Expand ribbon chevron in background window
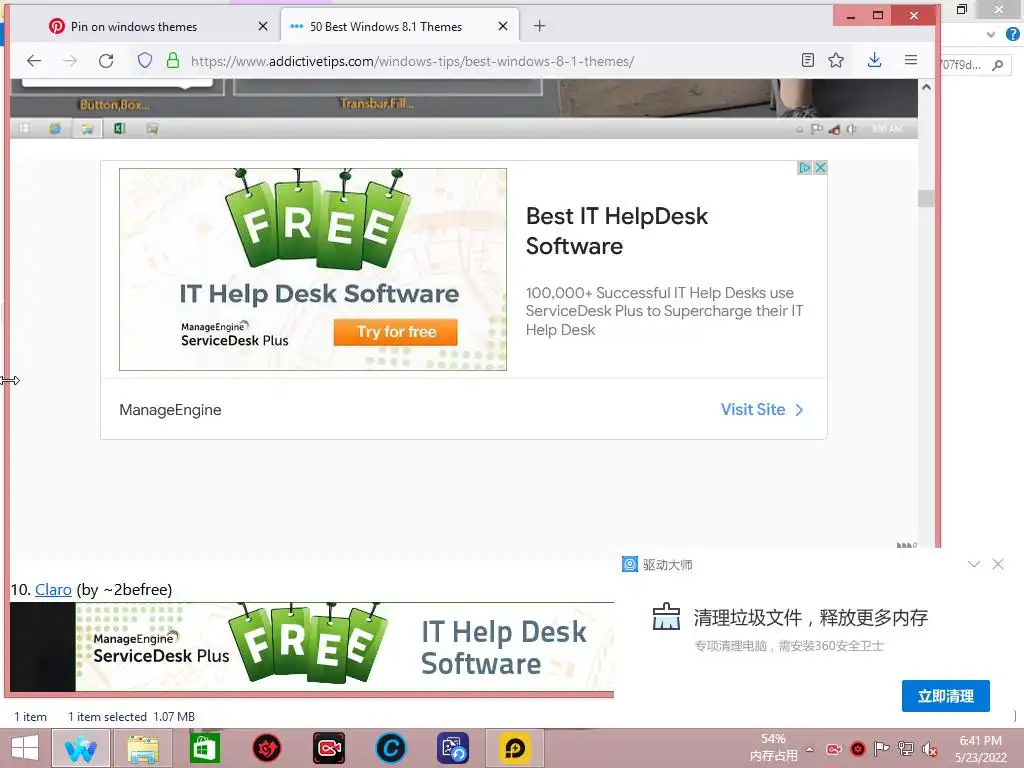 click(991, 34)
